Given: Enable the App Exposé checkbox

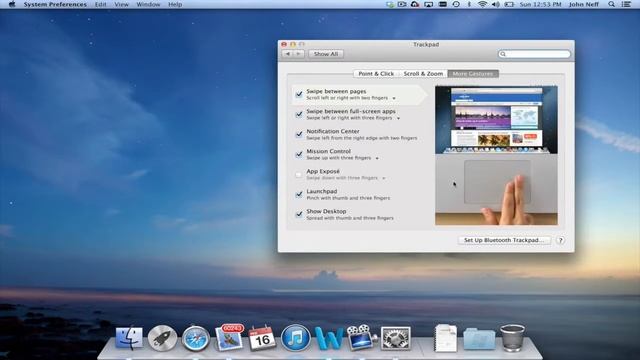Looking at the screenshot, I should 299,174.
